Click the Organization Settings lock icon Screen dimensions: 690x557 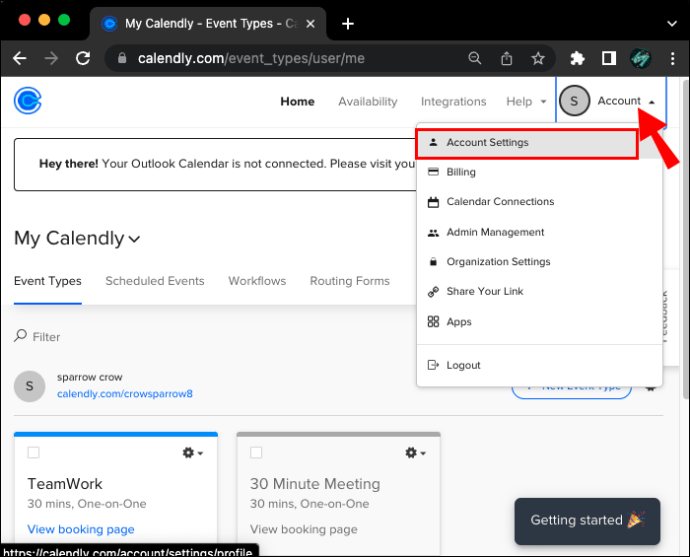point(433,262)
